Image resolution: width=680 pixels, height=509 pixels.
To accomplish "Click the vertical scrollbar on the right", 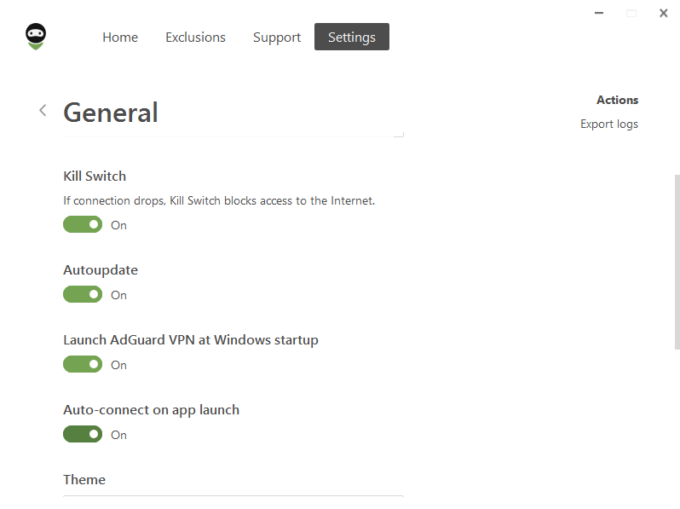I will click(x=677, y=260).
